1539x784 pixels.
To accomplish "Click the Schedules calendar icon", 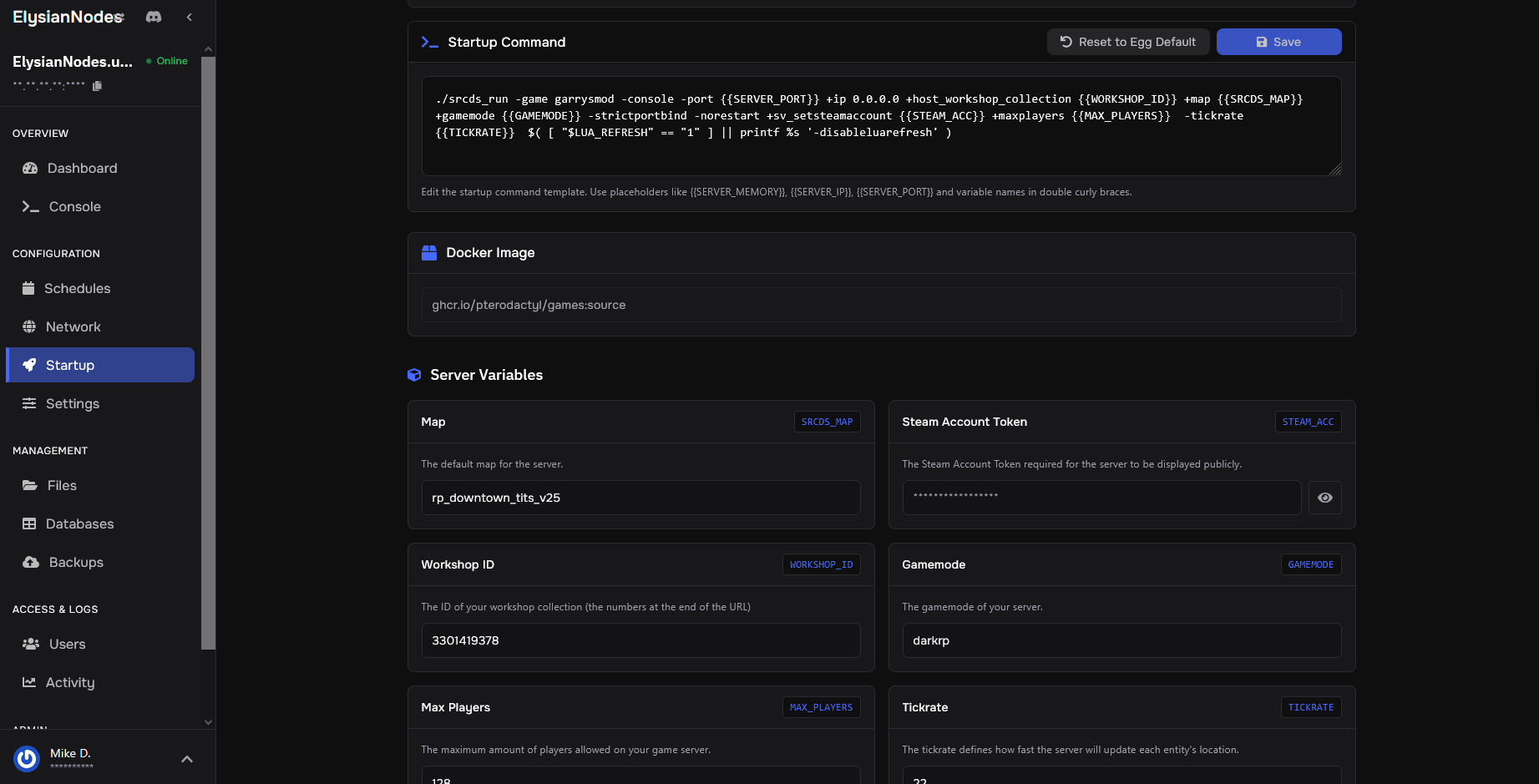I will point(28,288).
